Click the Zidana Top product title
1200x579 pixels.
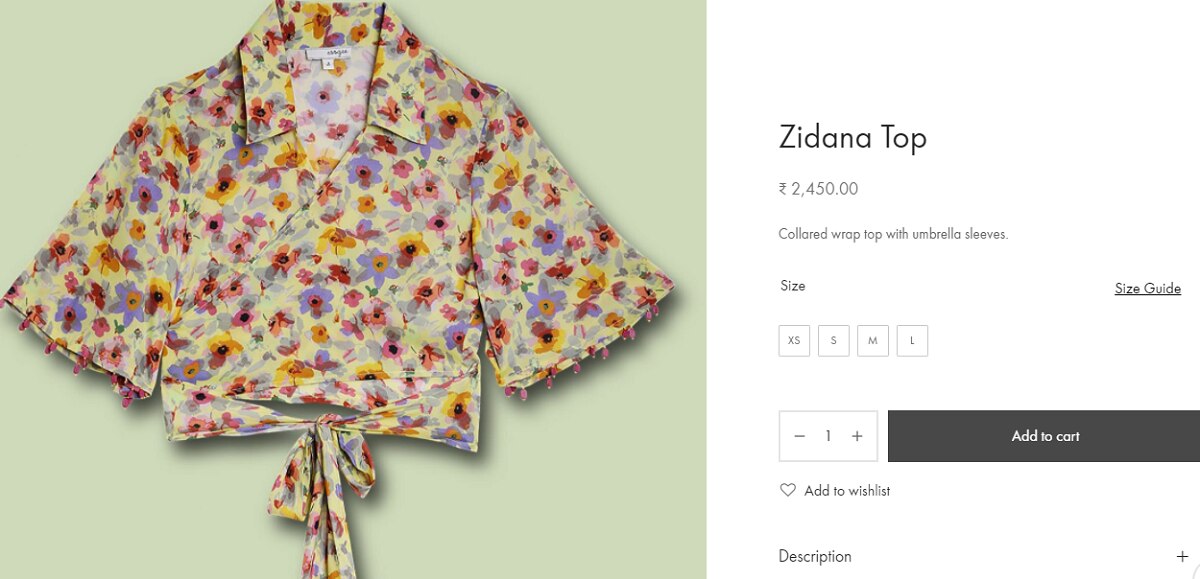852,137
